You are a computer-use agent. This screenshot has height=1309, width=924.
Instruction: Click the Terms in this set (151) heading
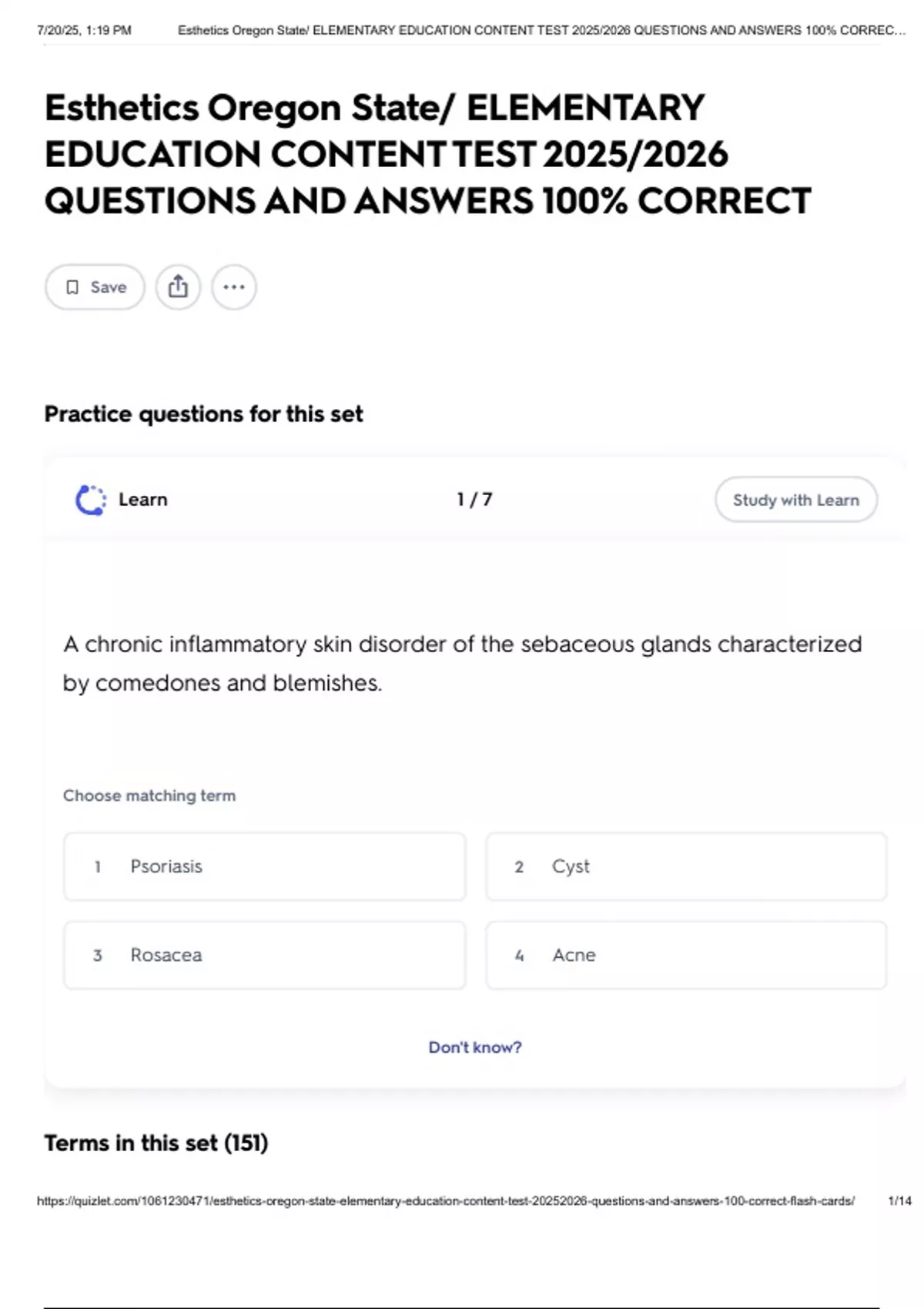[156, 1143]
